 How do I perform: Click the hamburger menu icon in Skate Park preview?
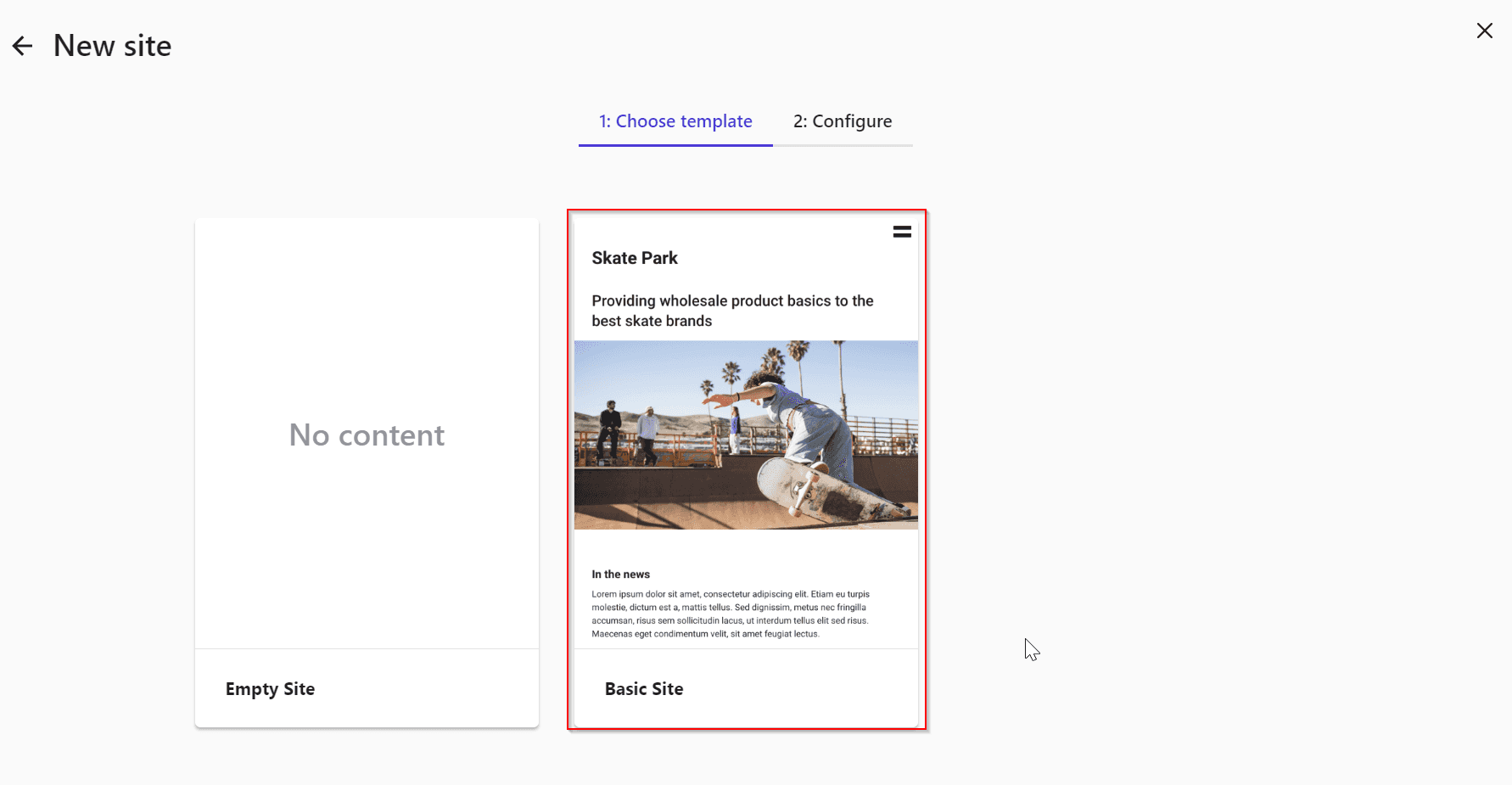[902, 232]
